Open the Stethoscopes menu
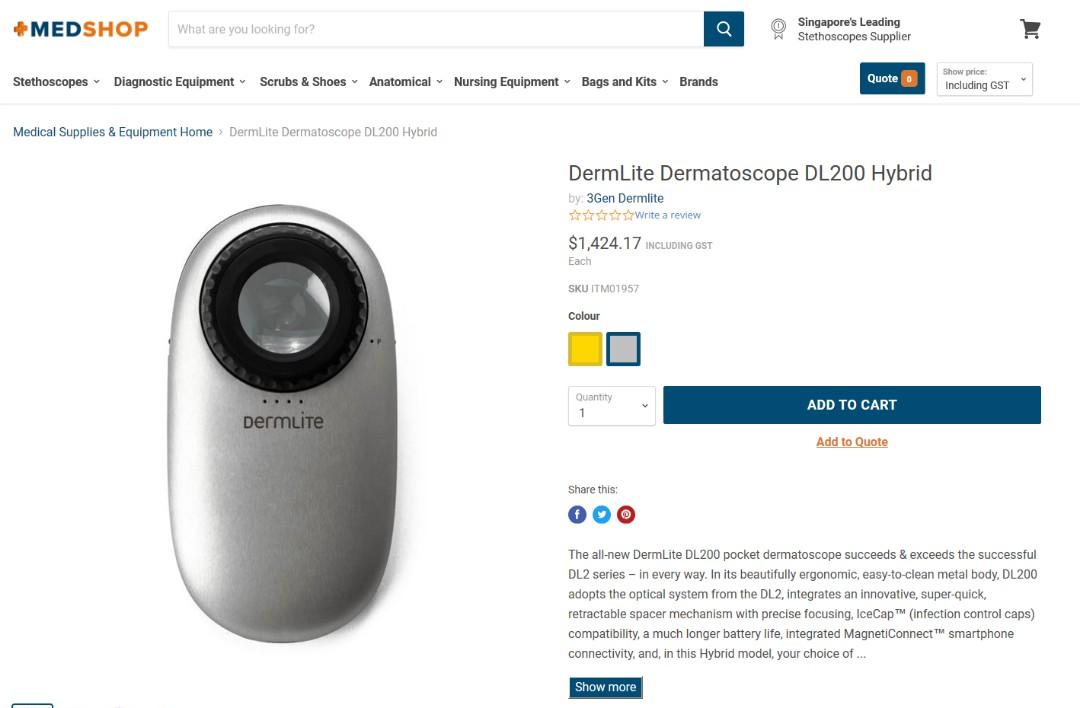 [x=50, y=82]
